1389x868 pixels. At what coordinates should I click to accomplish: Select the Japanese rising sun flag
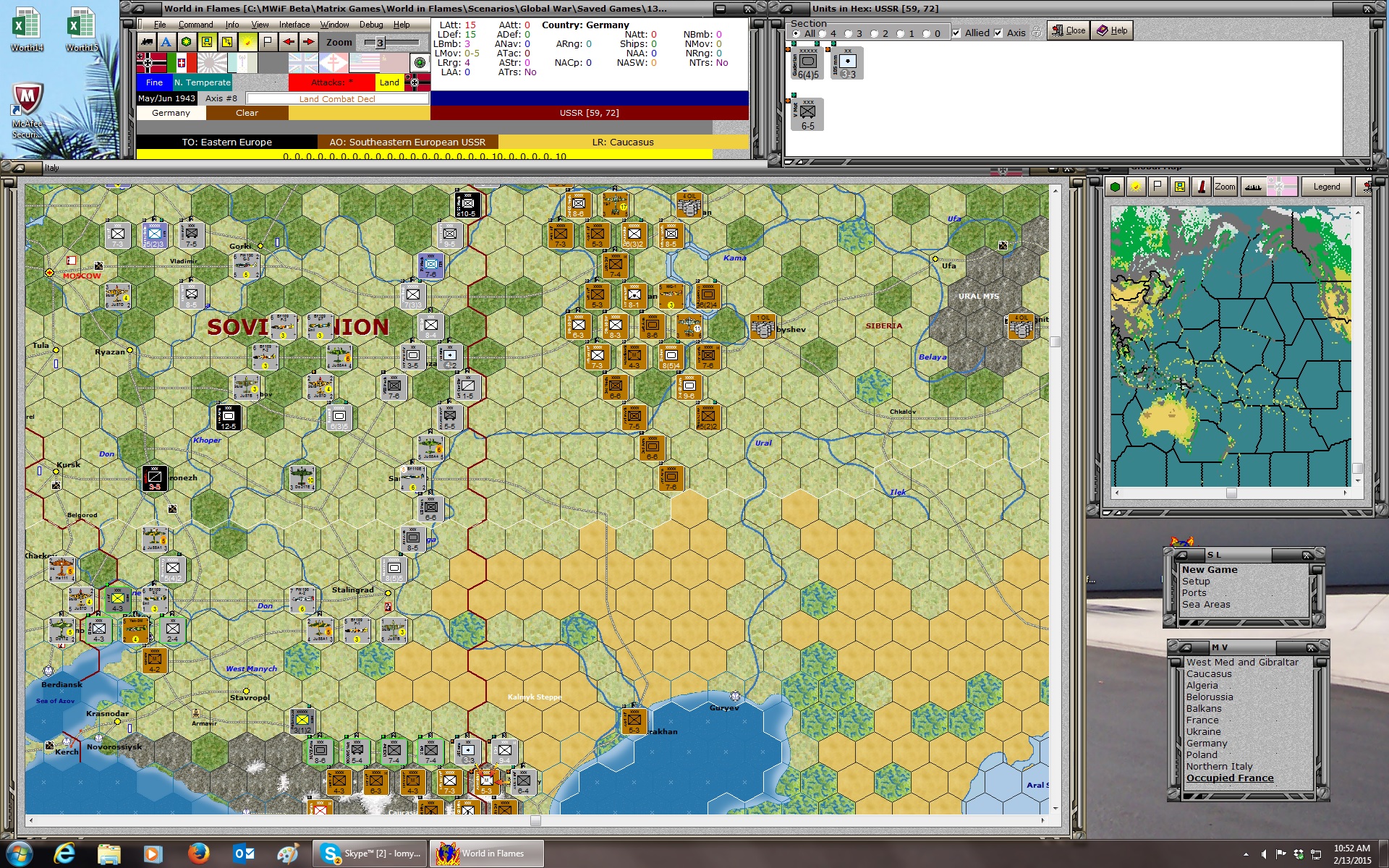tap(212, 63)
